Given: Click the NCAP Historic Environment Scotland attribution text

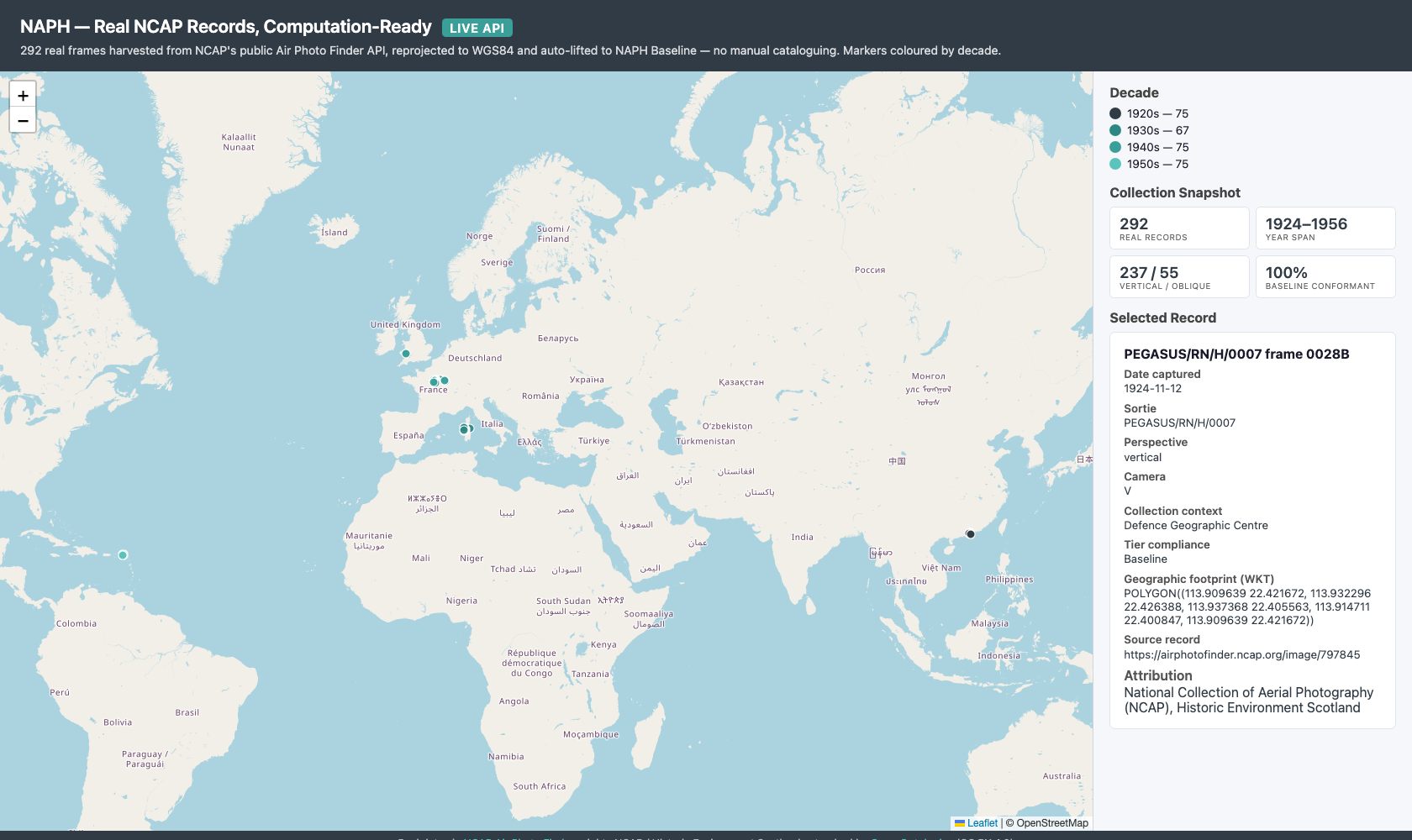Looking at the screenshot, I should click(x=1248, y=701).
